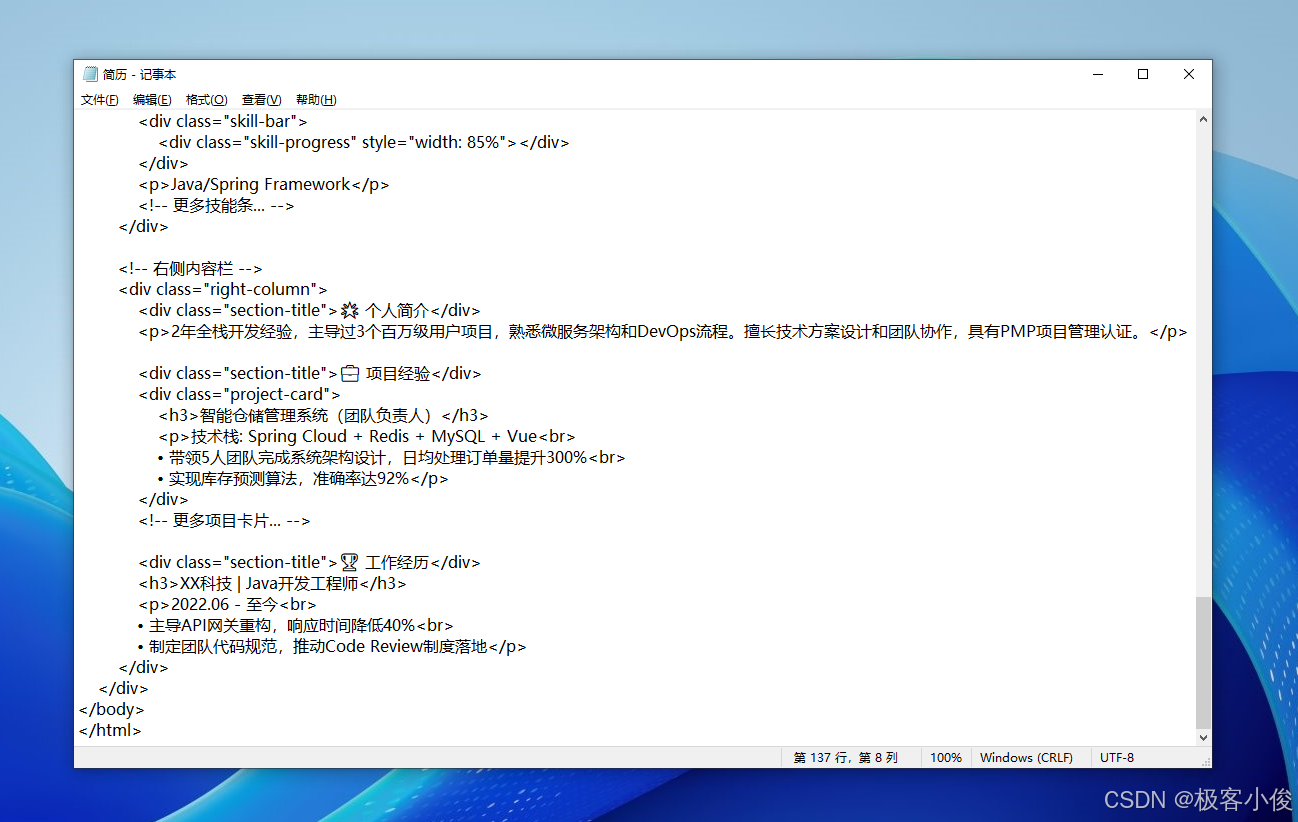Click the 技术栈: Spring Cloud line

(x=367, y=436)
